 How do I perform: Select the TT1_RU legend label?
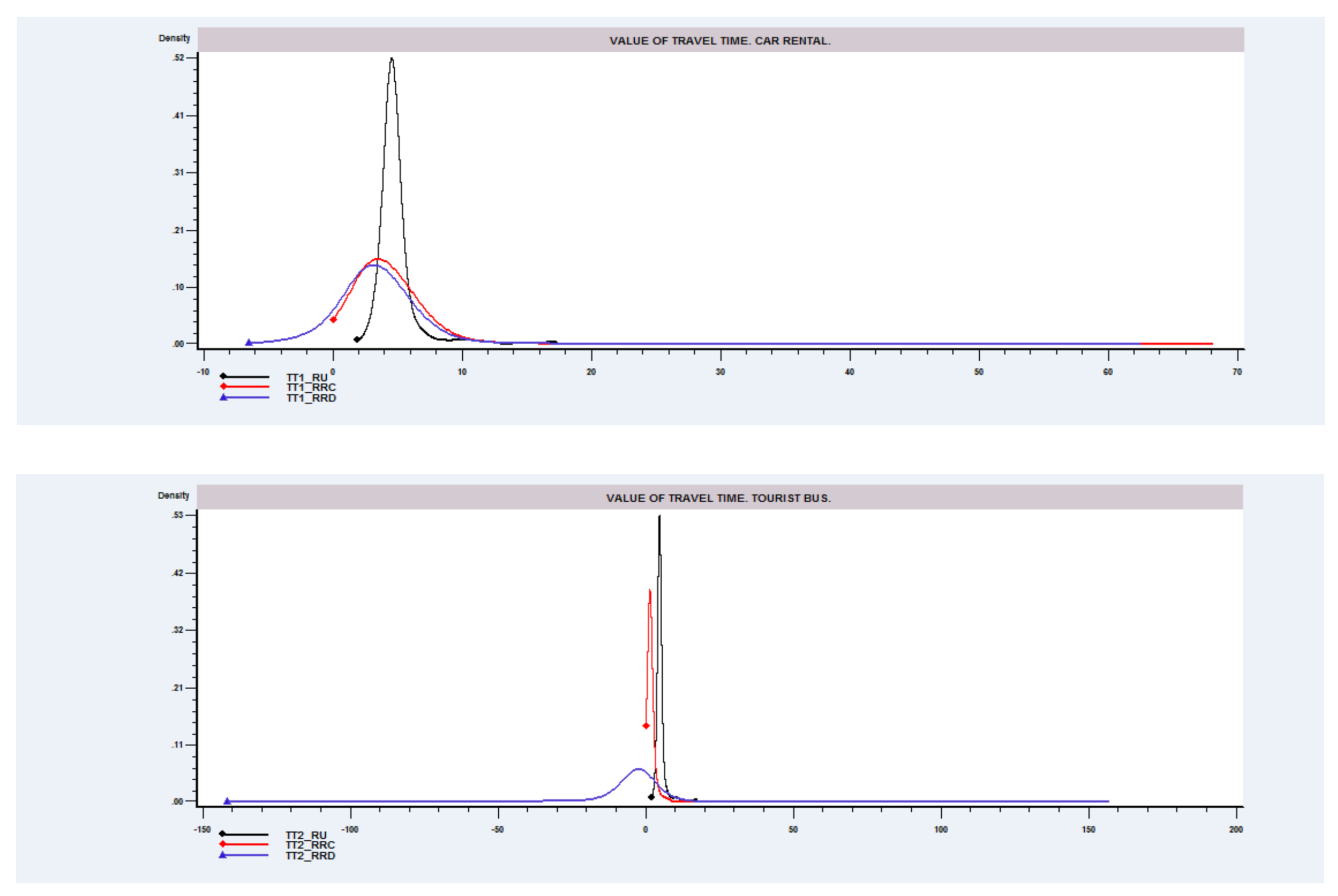coord(306,377)
